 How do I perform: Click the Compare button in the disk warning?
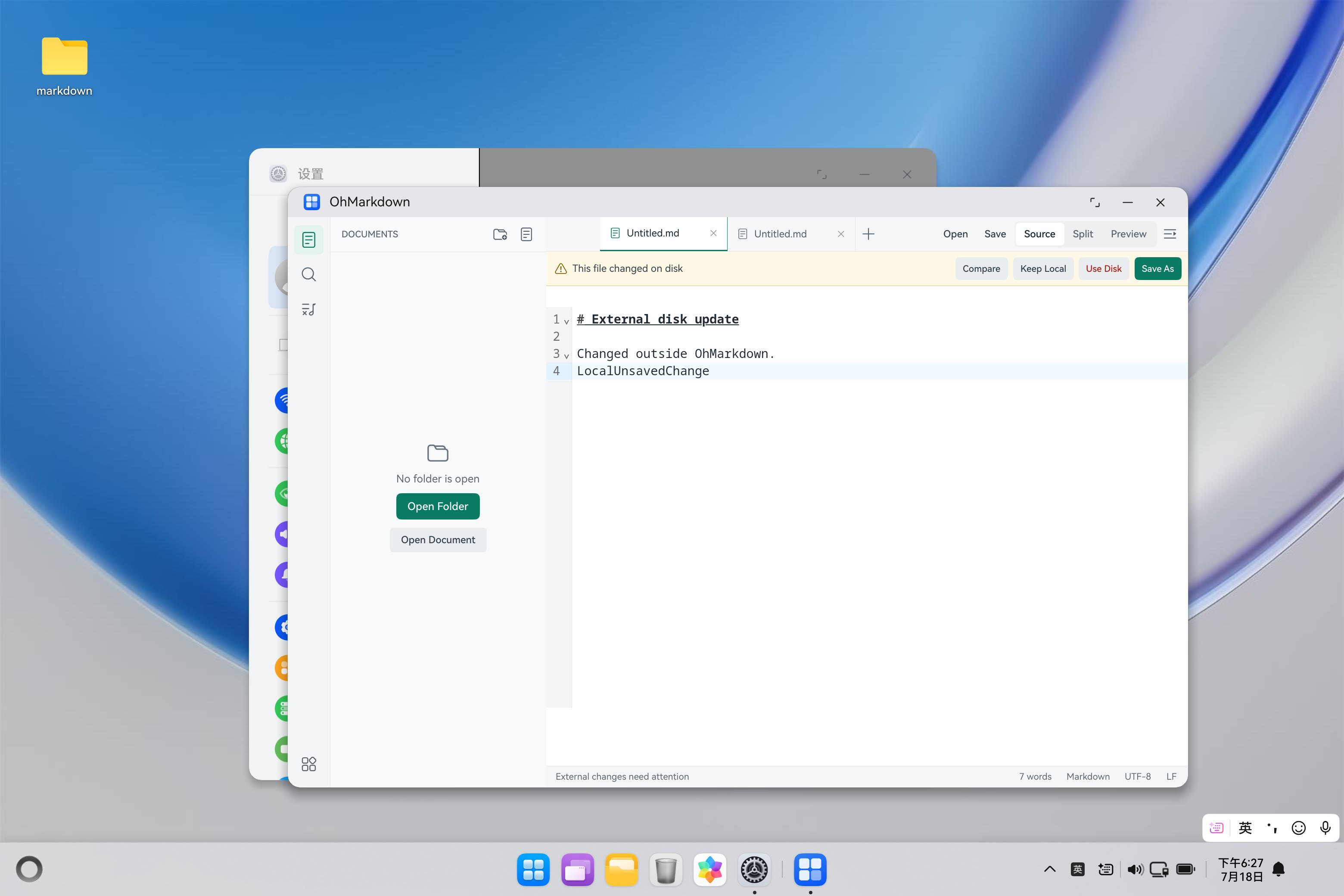pyautogui.click(x=981, y=268)
